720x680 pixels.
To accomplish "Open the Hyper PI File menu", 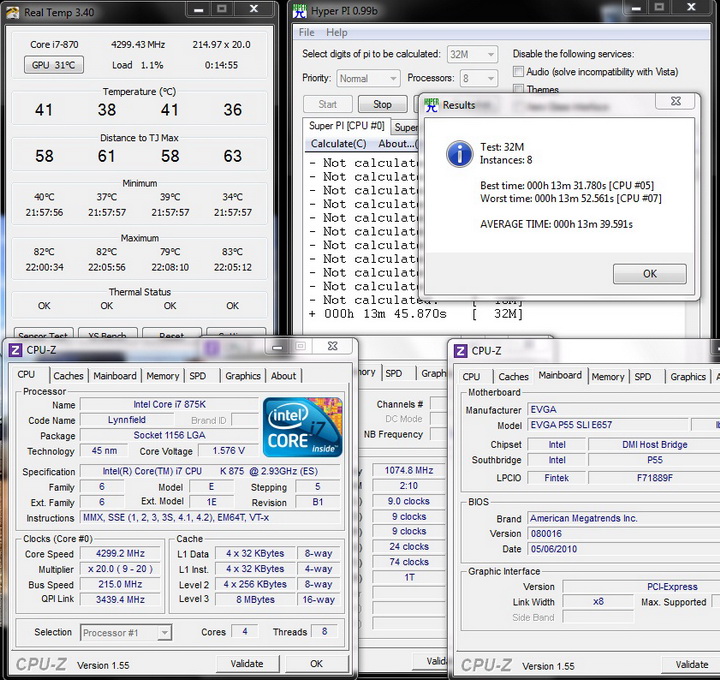I will [307, 32].
